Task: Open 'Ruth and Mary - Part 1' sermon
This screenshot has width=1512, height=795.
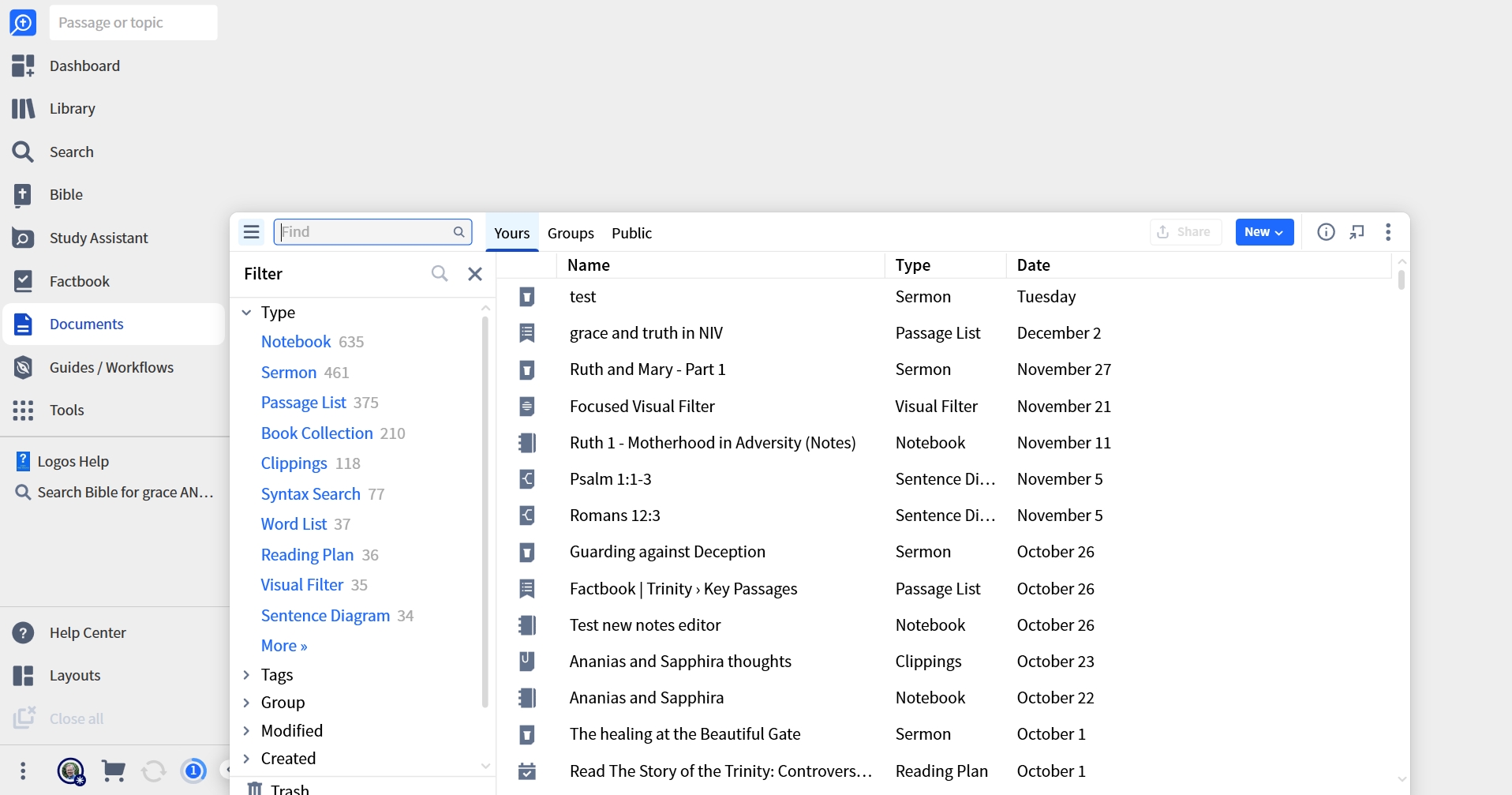Action: [x=648, y=369]
